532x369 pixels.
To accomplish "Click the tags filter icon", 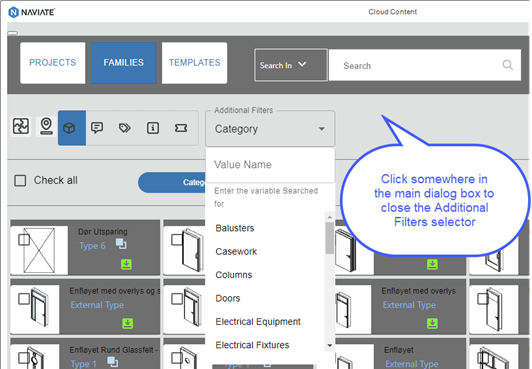I will [125, 128].
